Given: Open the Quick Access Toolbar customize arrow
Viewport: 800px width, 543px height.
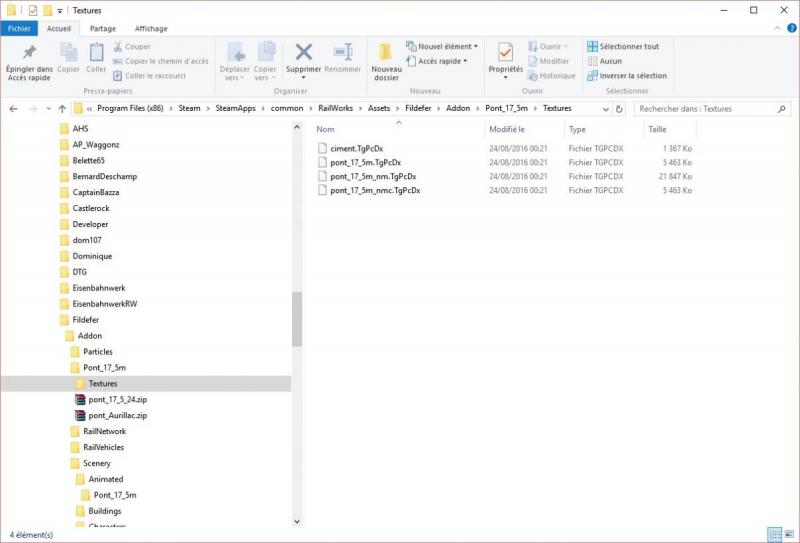Looking at the screenshot, I should point(60,11).
